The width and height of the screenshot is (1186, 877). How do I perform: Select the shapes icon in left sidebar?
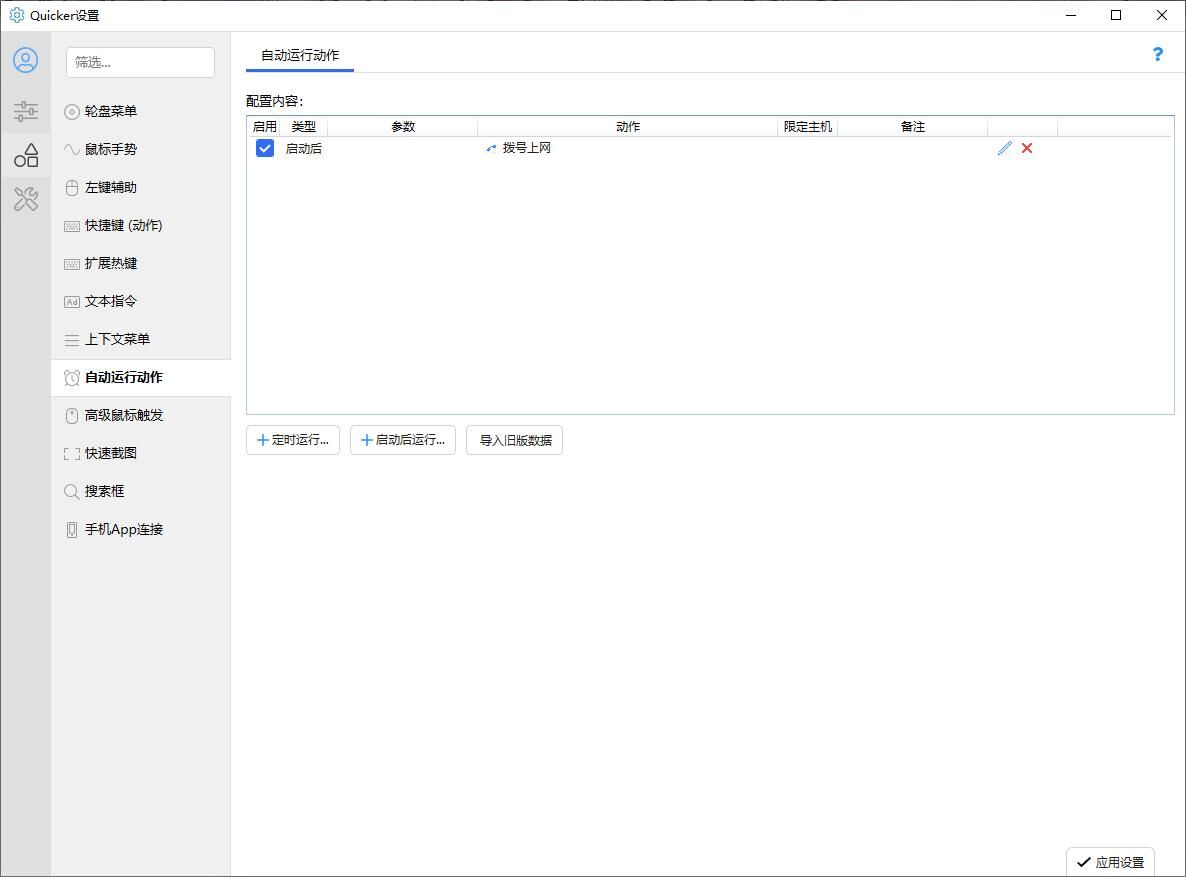pyautogui.click(x=26, y=155)
